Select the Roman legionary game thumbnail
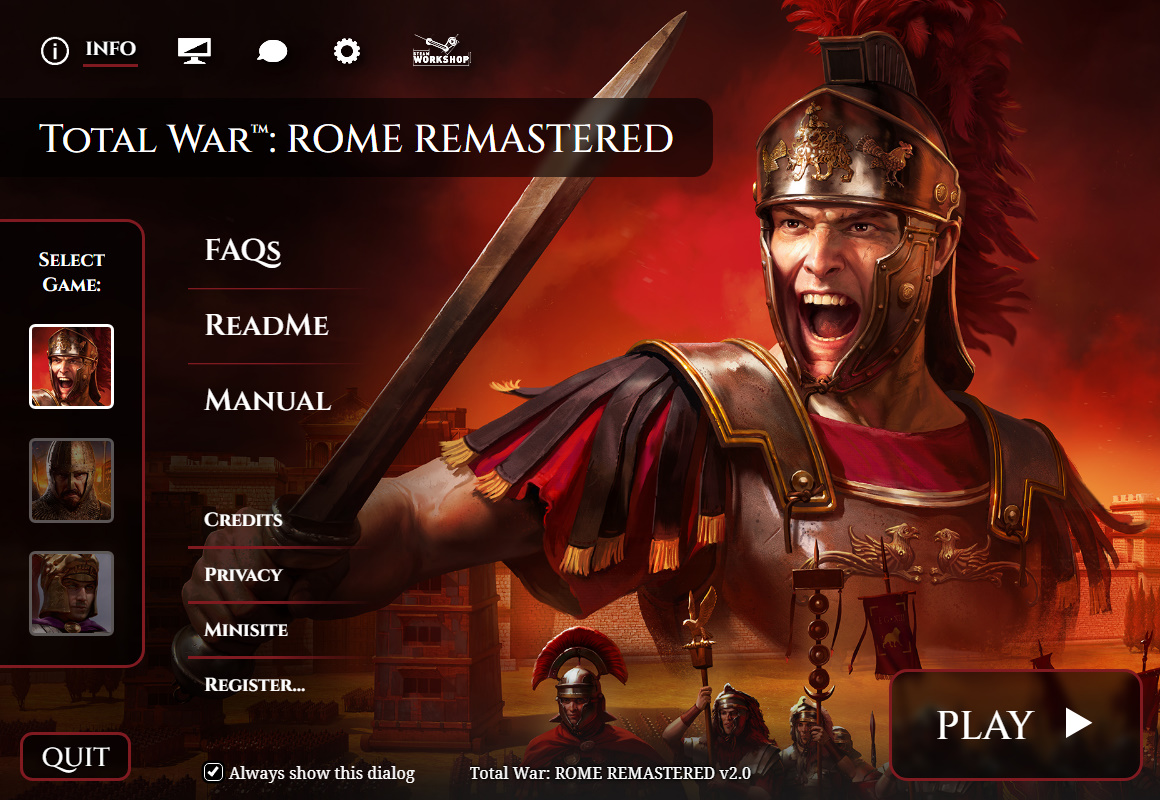1160x800 pixels. (71, 366)
